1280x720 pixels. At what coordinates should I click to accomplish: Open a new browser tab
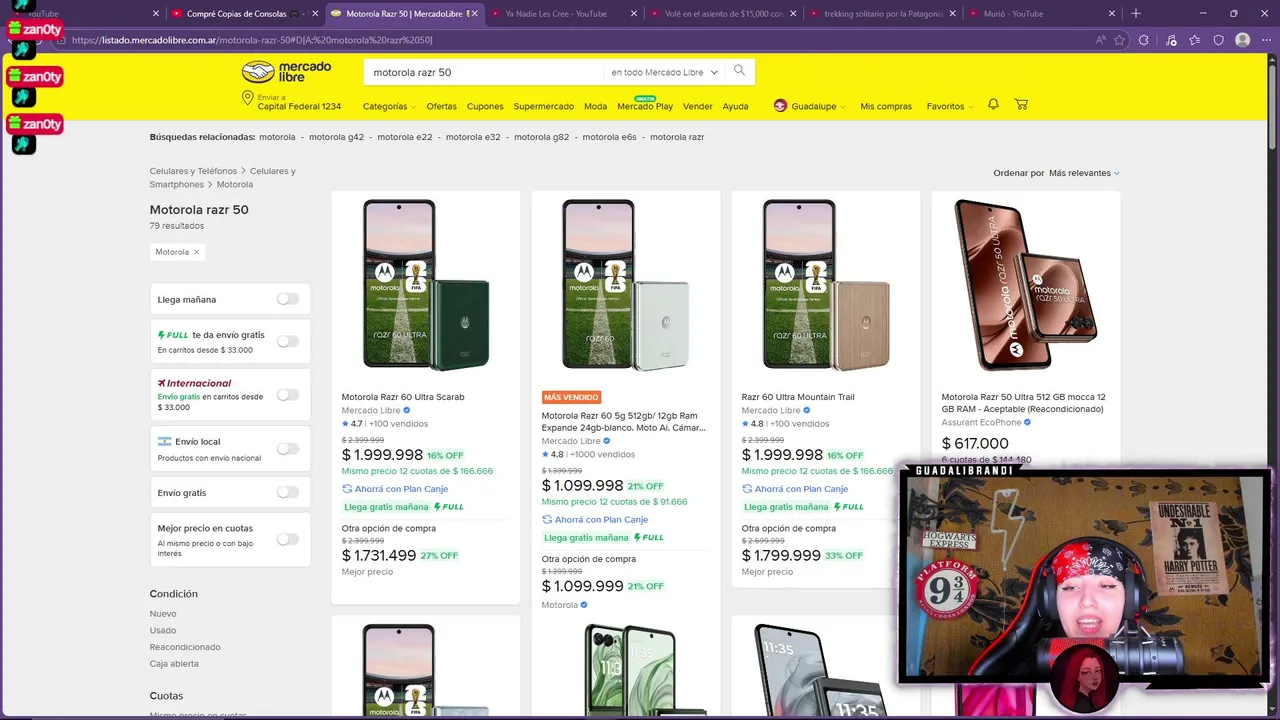(1135, 14)
